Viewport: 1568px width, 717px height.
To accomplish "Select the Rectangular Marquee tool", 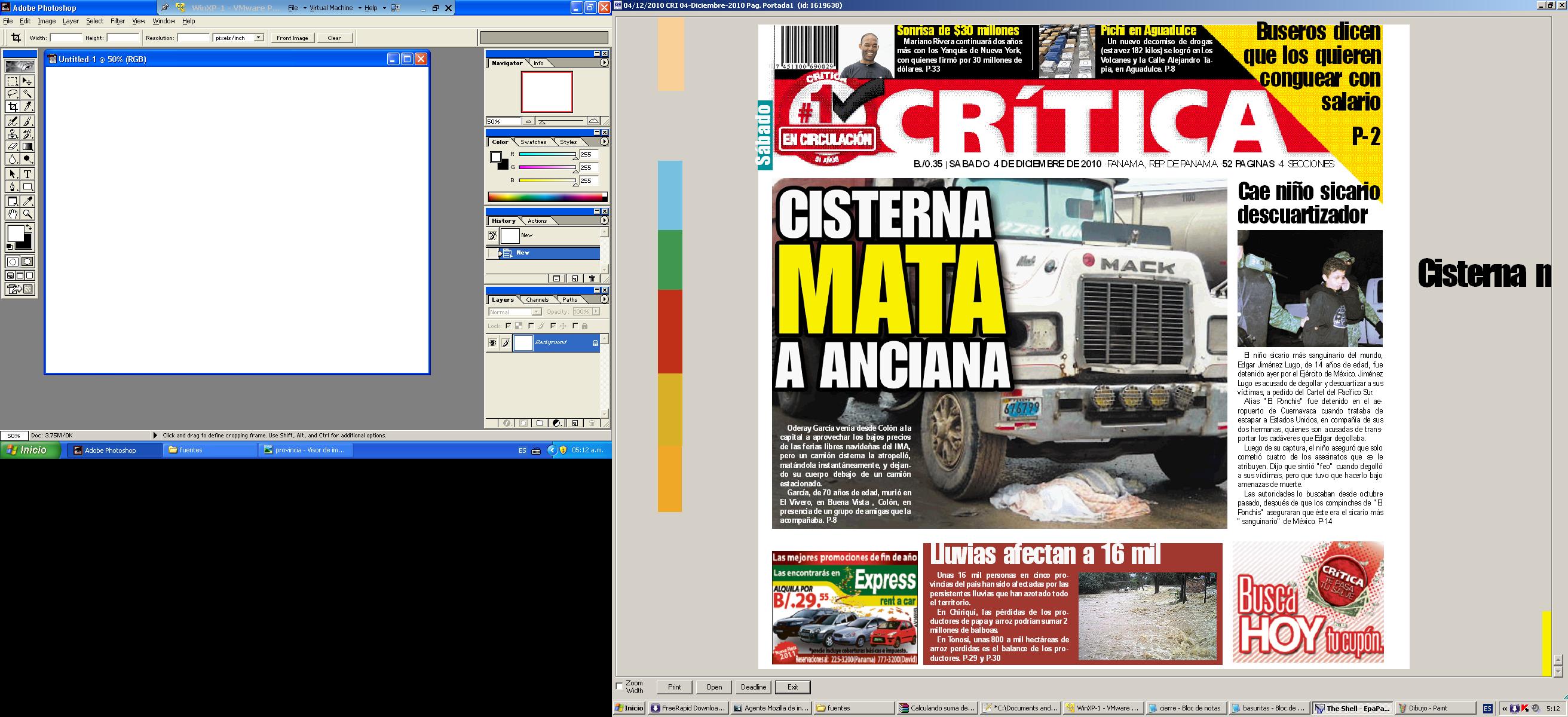I will (12, 81).
